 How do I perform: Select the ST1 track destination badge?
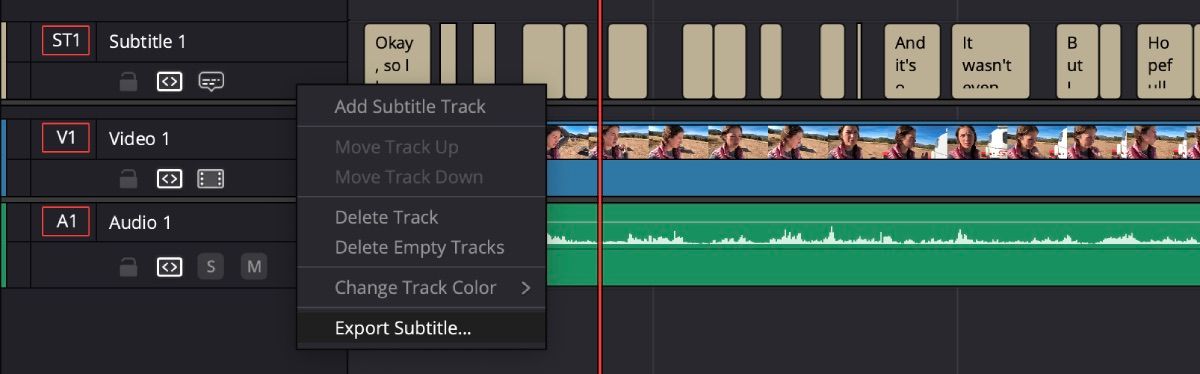pos(66,41)
